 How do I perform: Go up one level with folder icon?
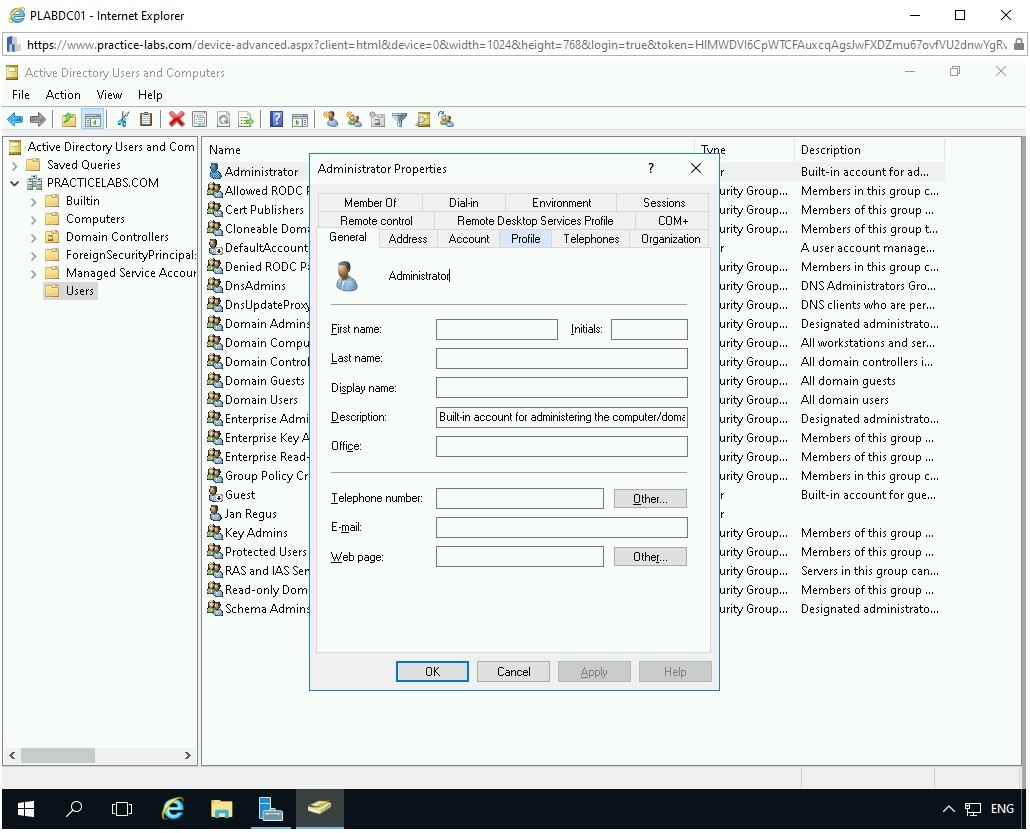tap(68, 120)
